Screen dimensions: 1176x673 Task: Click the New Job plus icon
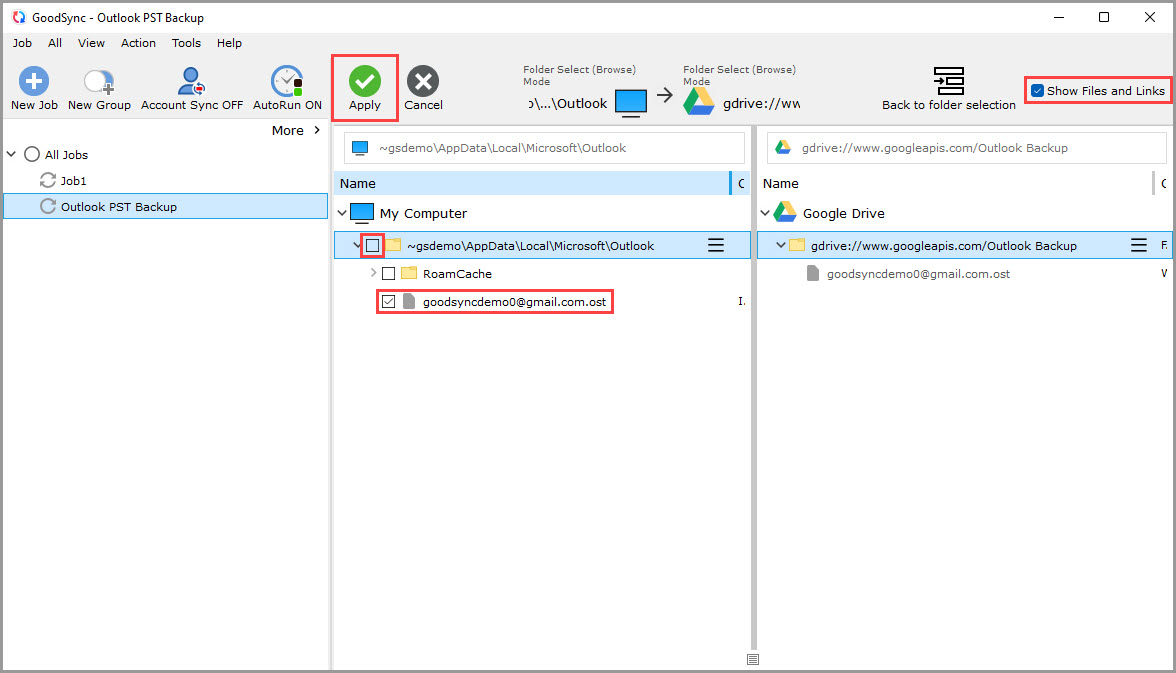tap(34, 81)
